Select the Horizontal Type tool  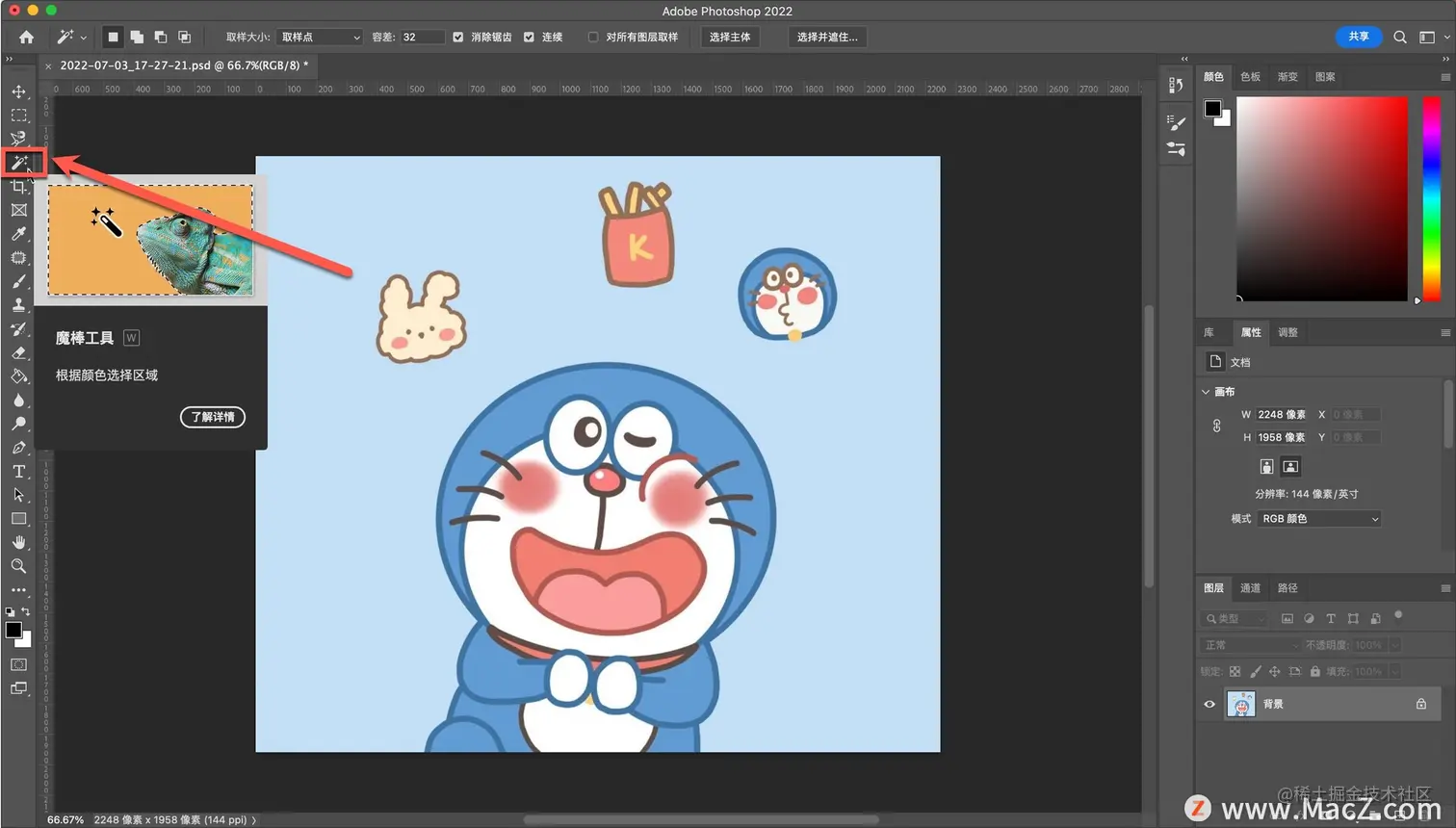coord(18,472)
